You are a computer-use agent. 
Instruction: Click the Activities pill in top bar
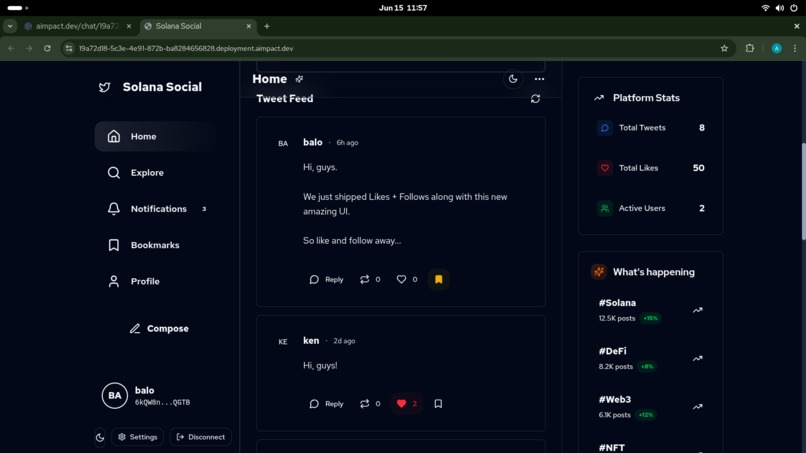tap(17, 8)
